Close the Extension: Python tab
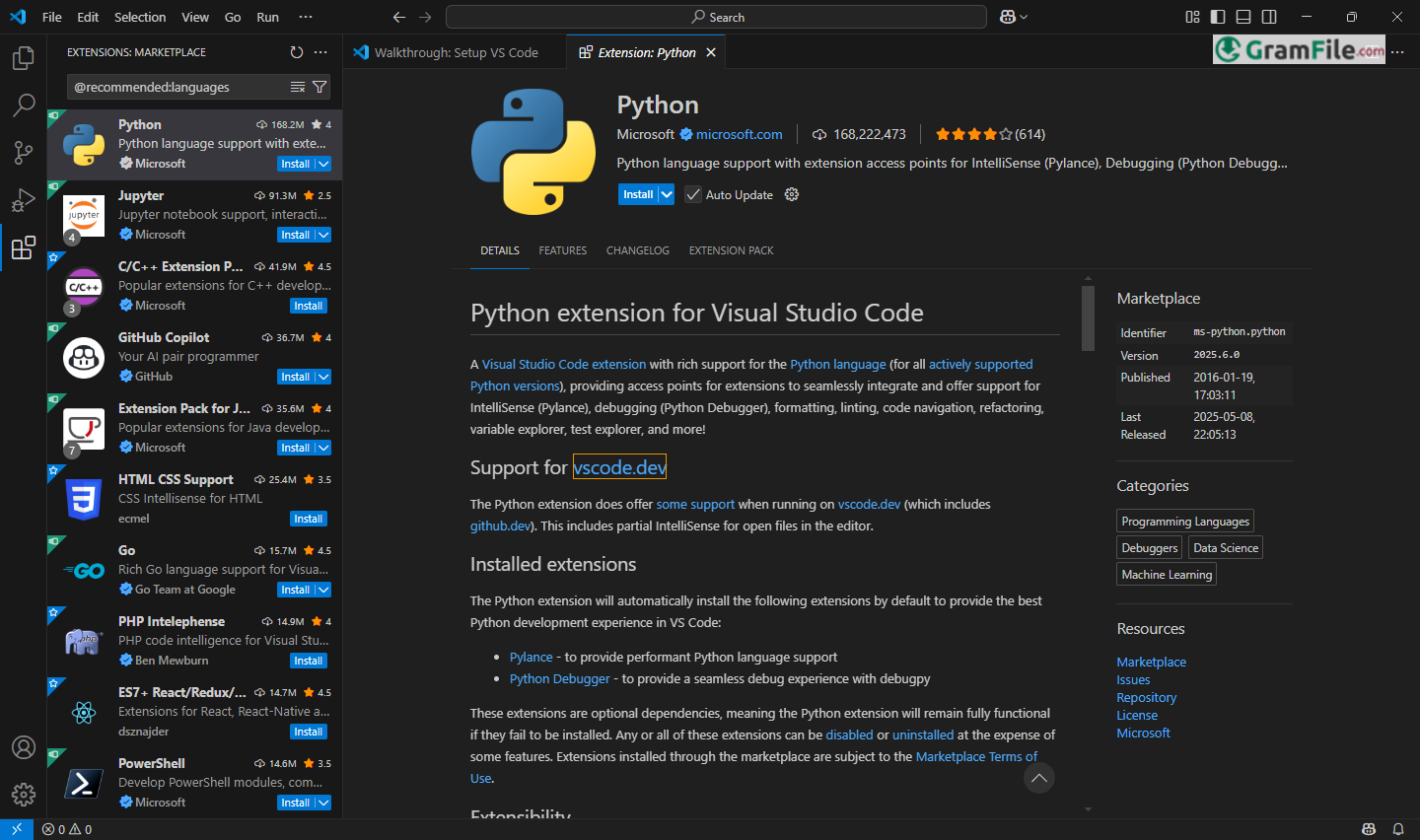This screenshot has height=840, width=1420. (711, 52)
